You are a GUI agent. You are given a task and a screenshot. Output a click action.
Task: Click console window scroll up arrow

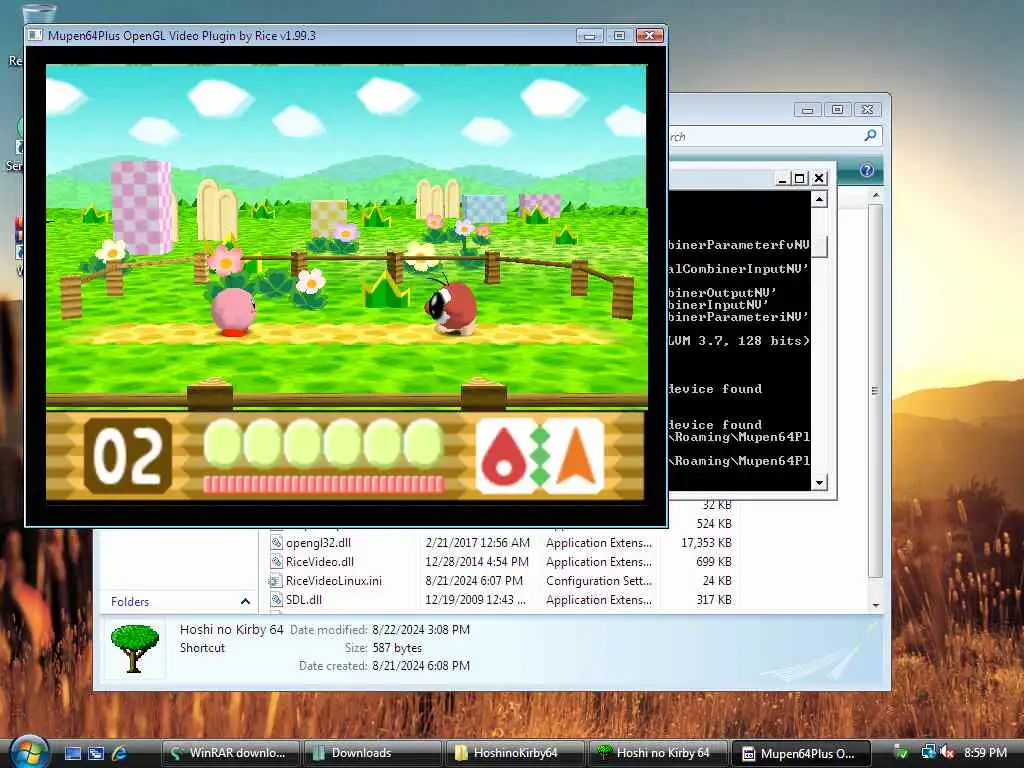[x=820, y=199]
